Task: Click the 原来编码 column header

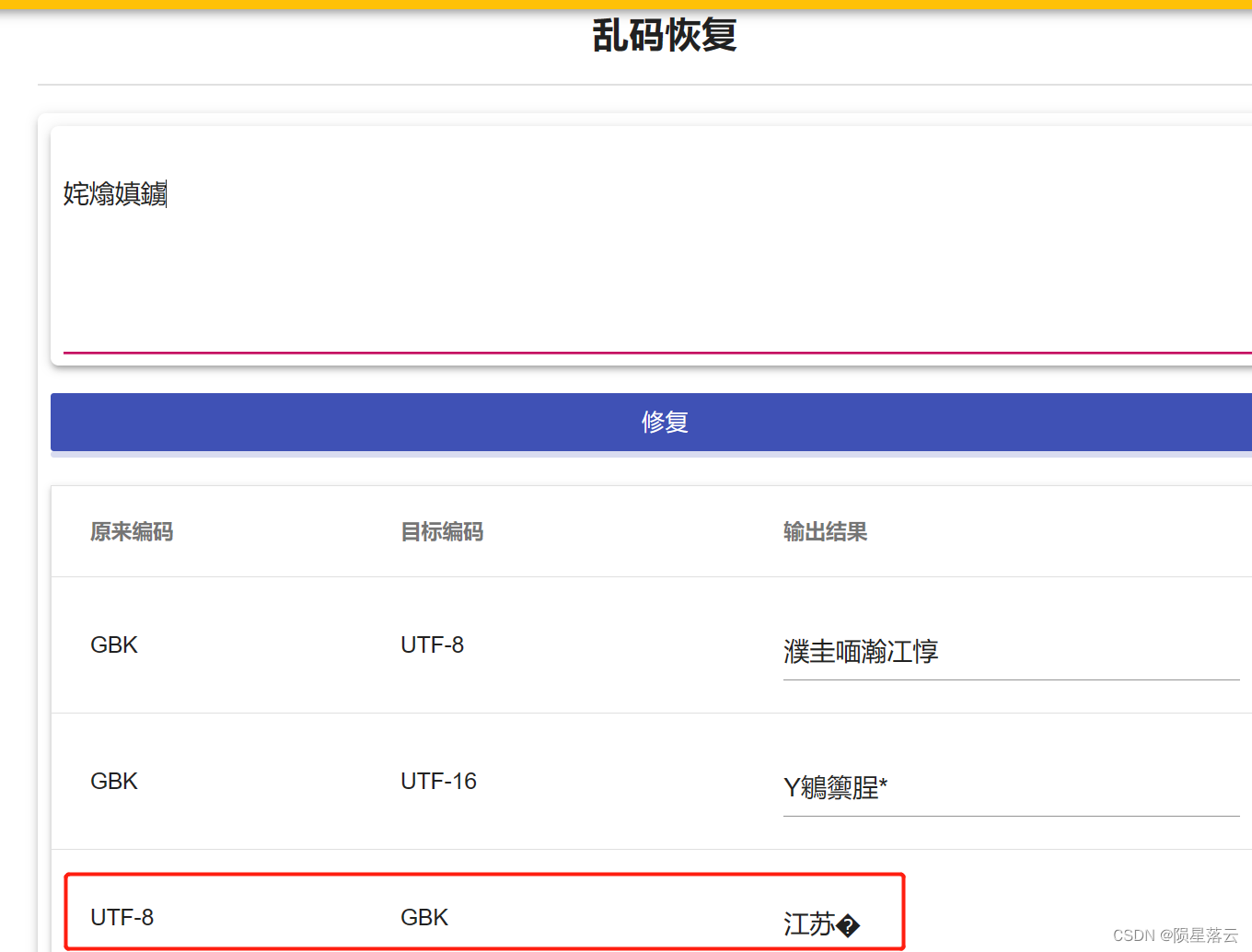Action: pyautogui.click(x=132, y=531)
